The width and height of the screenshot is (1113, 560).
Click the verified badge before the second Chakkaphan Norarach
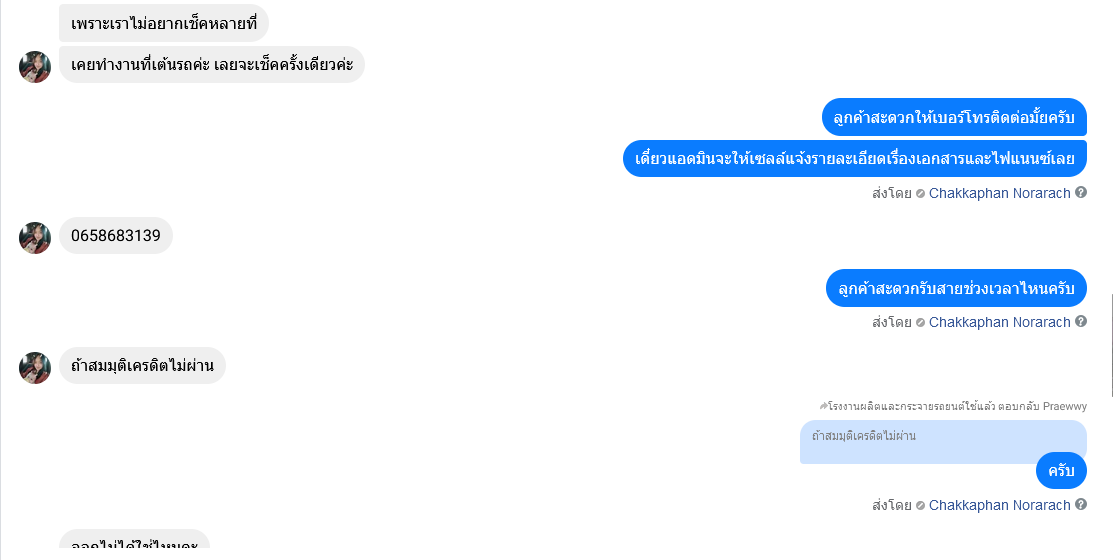click(x=920, y=322)
